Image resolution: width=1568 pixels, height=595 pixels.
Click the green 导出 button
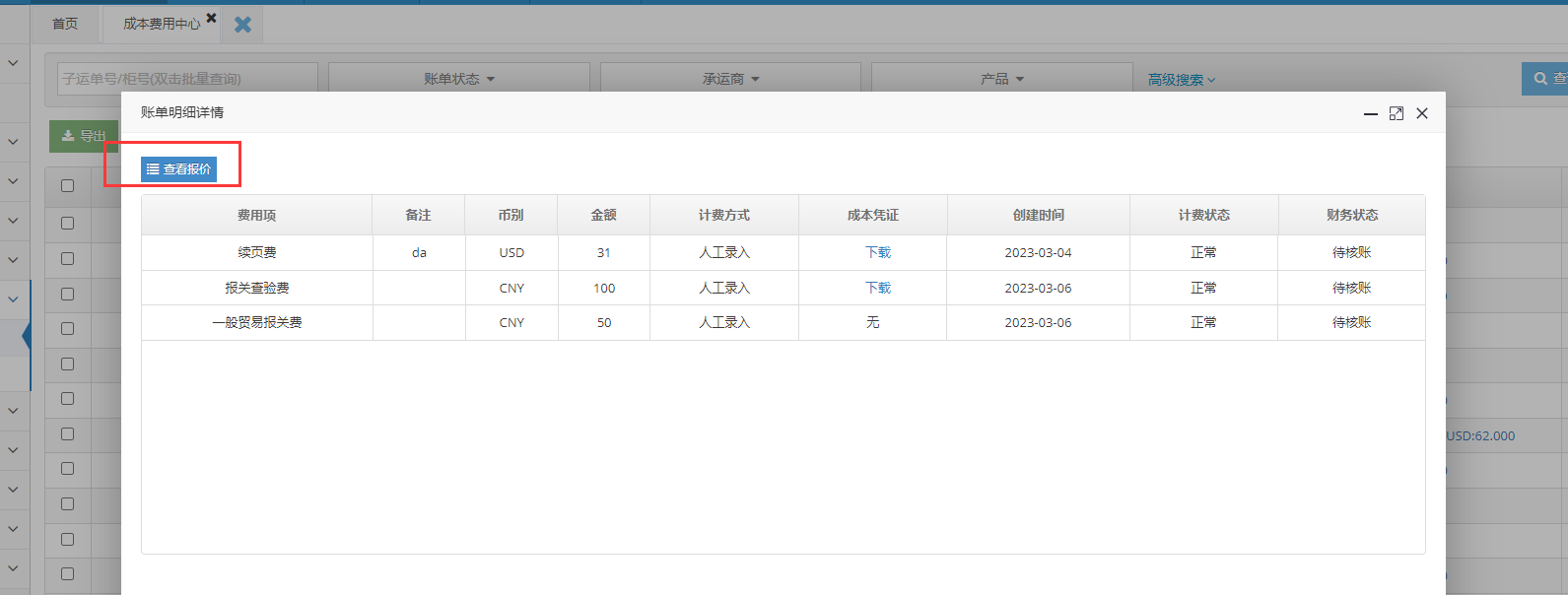click(x=84, y=136)
